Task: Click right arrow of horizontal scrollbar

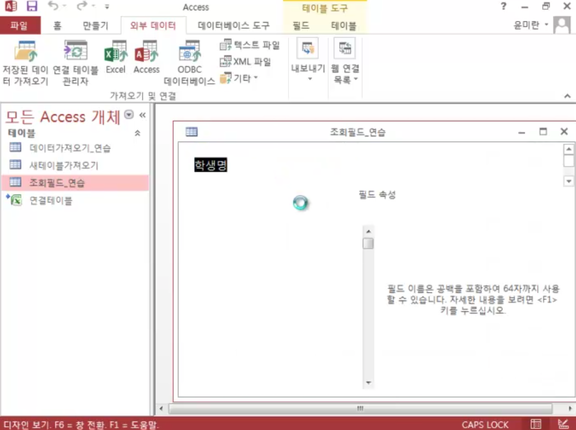Action: pyautogui.click(x=569, y=408)
